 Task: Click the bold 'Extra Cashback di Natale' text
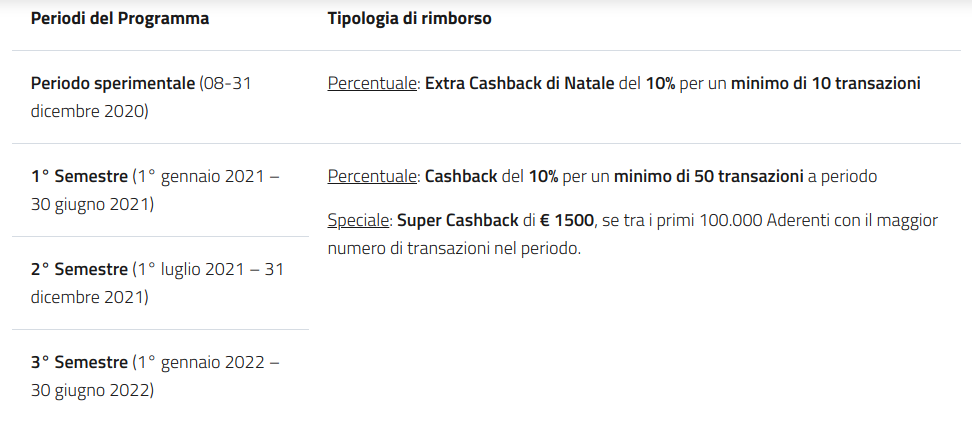click(x=519, y=83)
